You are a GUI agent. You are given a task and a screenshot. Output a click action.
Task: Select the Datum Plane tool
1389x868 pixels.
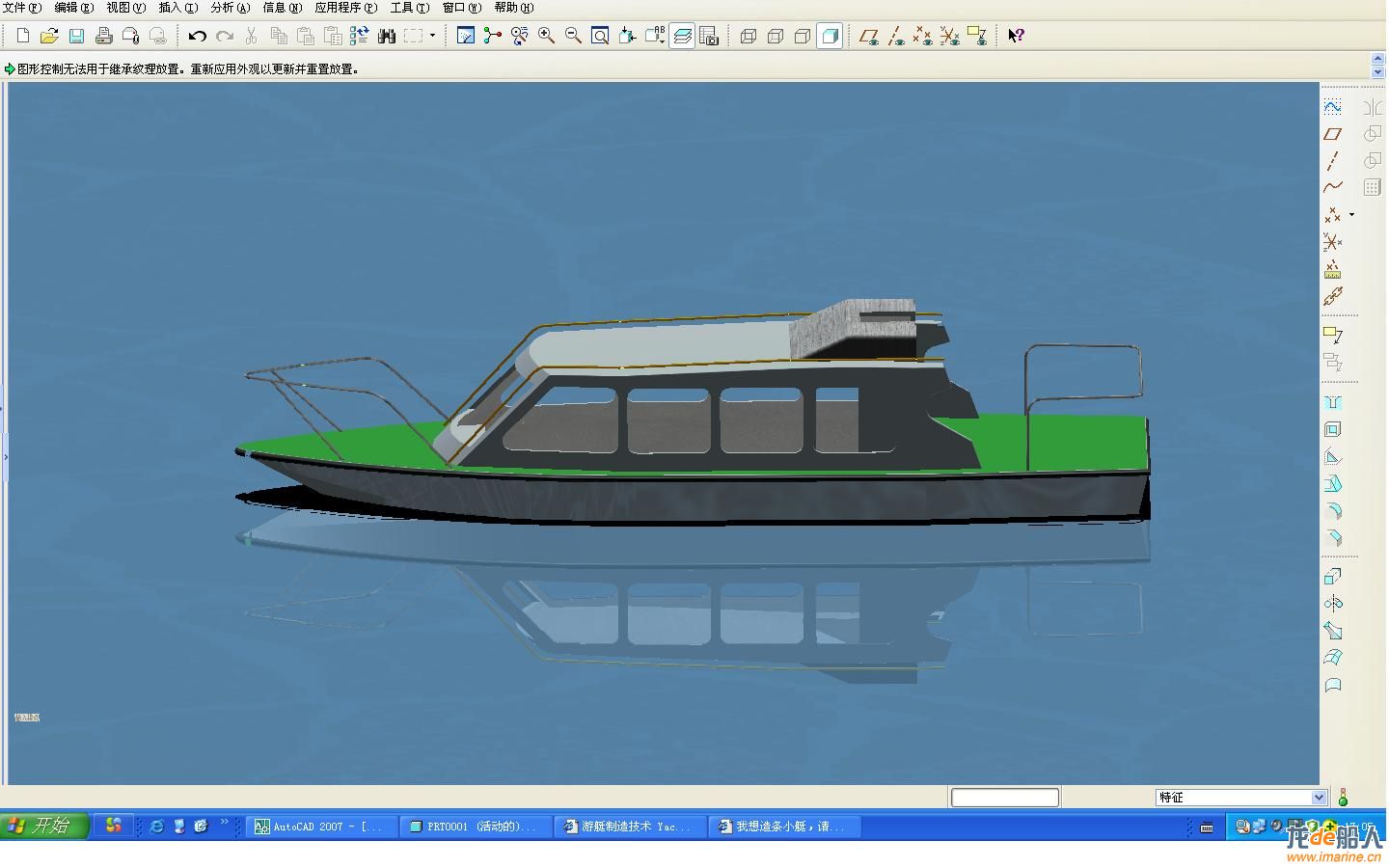1333,133
